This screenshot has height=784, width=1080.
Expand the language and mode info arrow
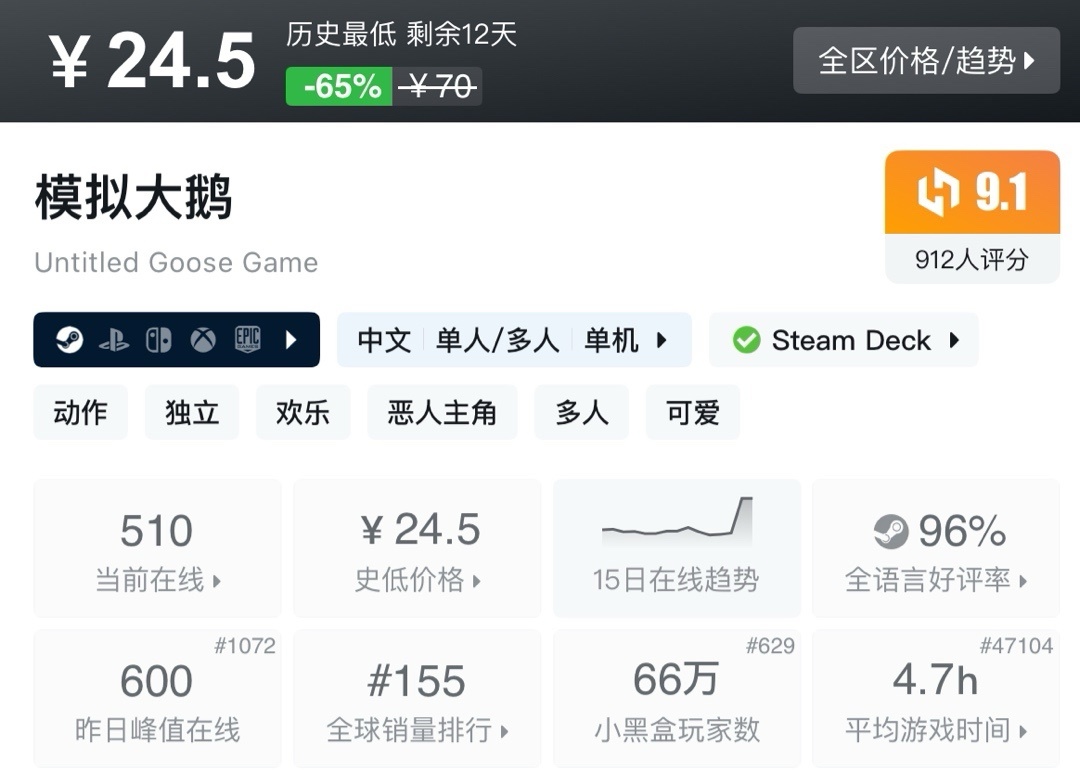coord(662,340)
